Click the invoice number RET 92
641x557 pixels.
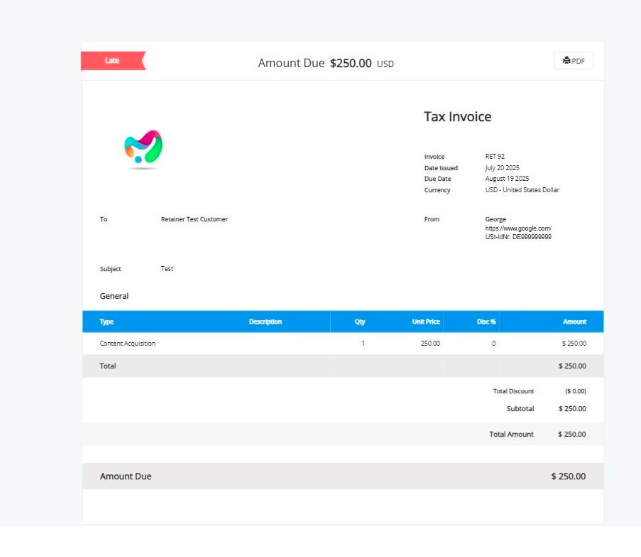[x=495, y=157]
